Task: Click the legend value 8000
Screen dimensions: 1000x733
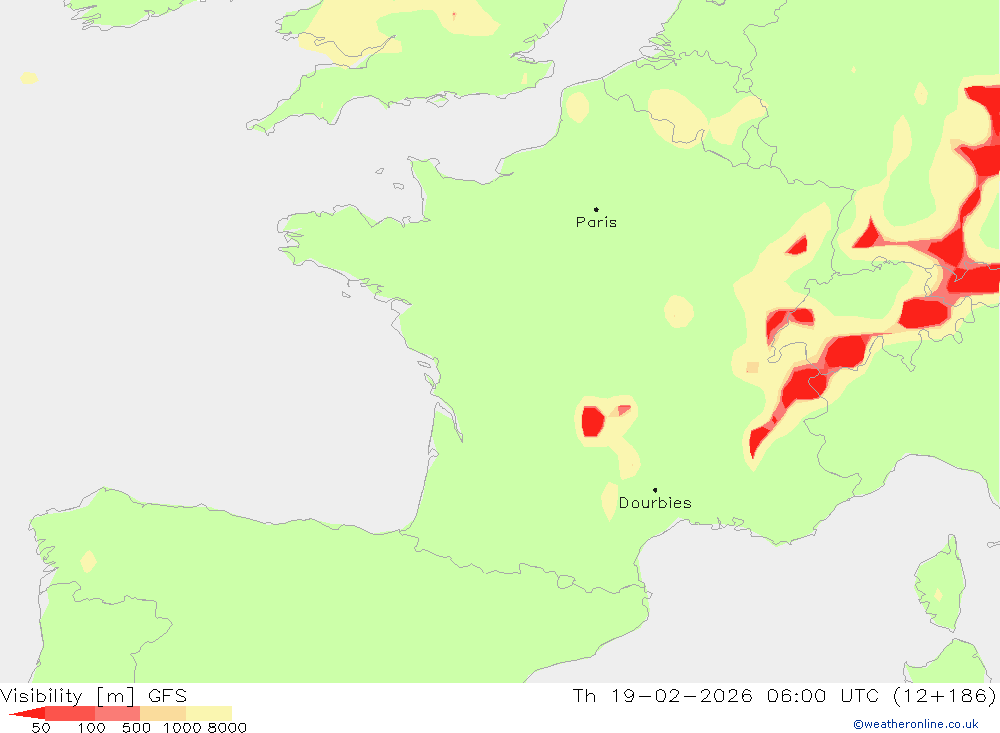Action: [227, 728]
